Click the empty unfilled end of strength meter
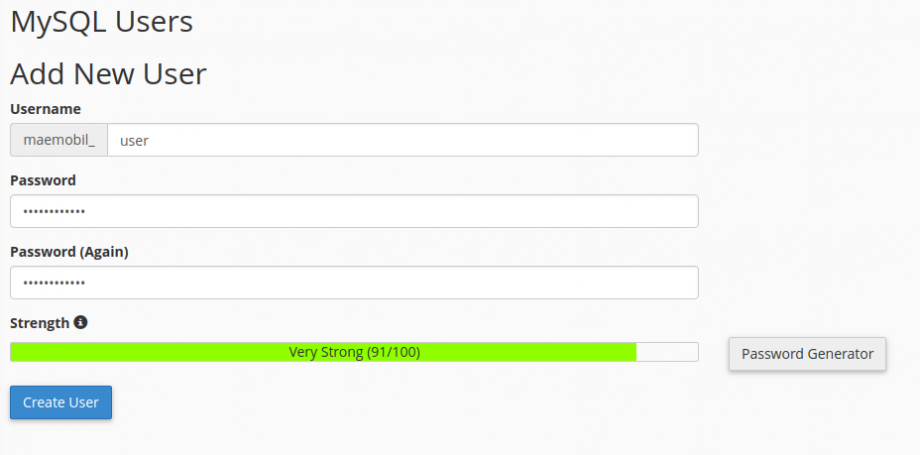920x455 pixels. (x=667, y=352)
